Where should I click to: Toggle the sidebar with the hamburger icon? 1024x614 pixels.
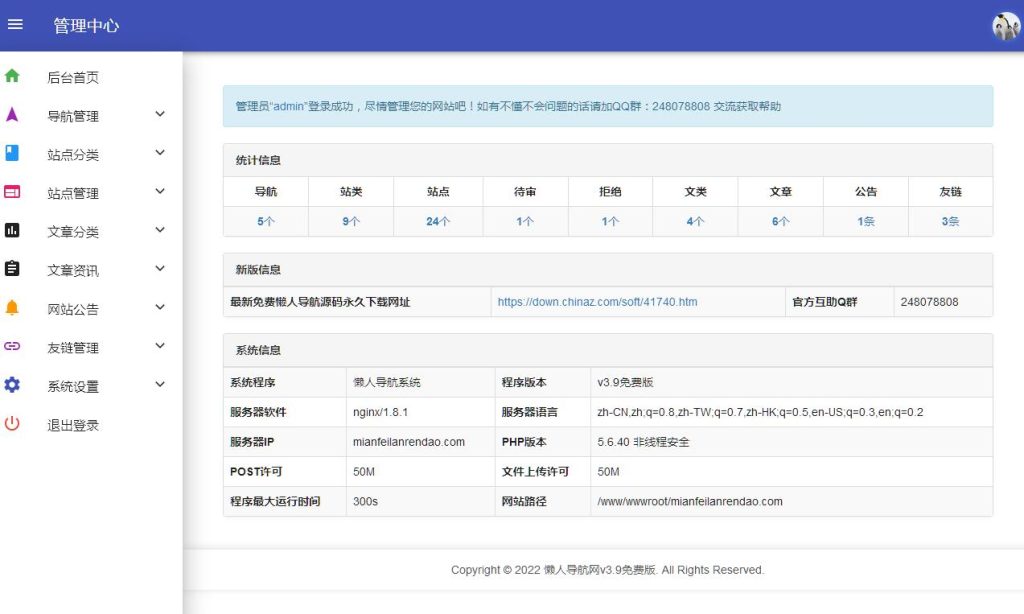point(15,24)
